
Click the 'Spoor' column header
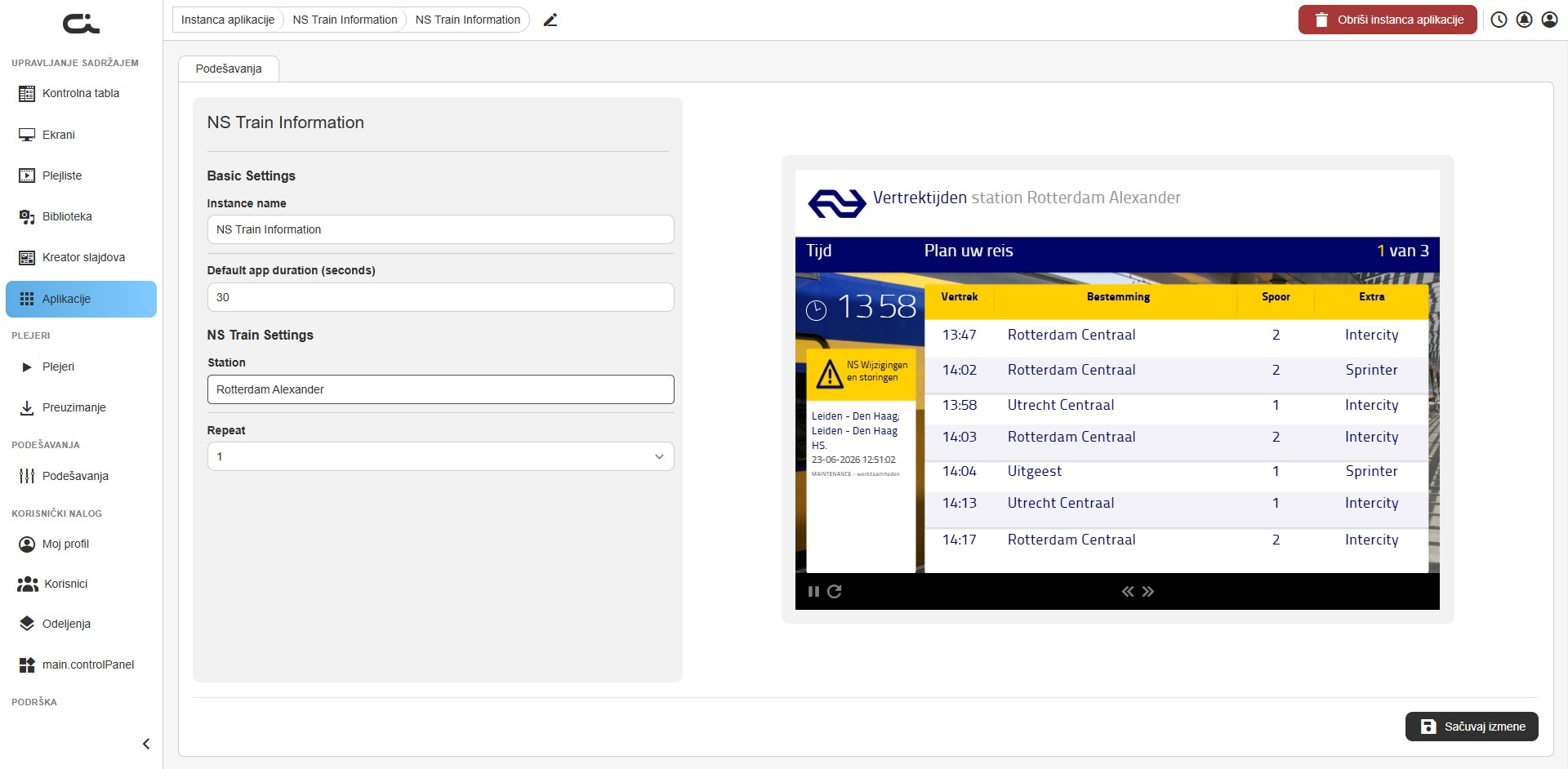point(1276,297)
